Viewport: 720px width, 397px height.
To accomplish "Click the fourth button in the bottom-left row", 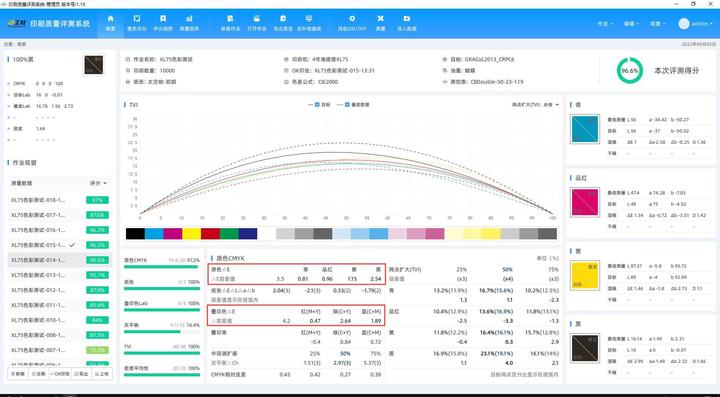I will pyautogui.click(x=81, y=374).
